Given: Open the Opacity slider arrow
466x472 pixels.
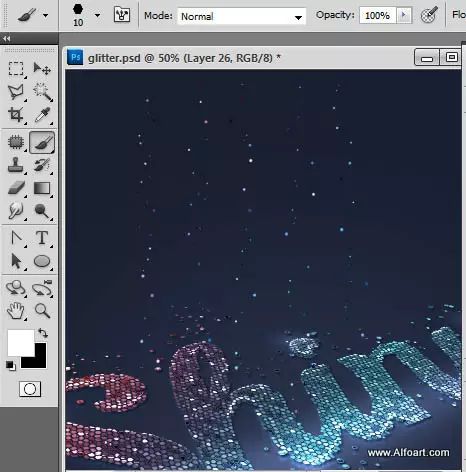Looking at the screenshot, I should [404, 15].
